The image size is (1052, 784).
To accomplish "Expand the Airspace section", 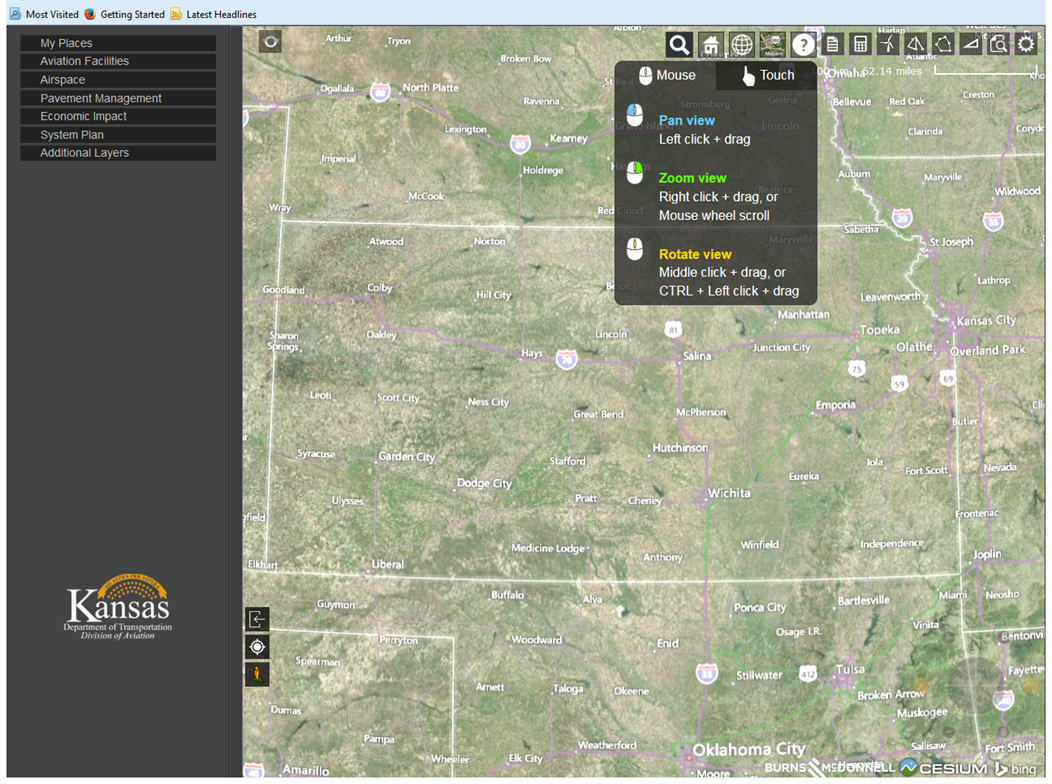I will click(117, 80).
